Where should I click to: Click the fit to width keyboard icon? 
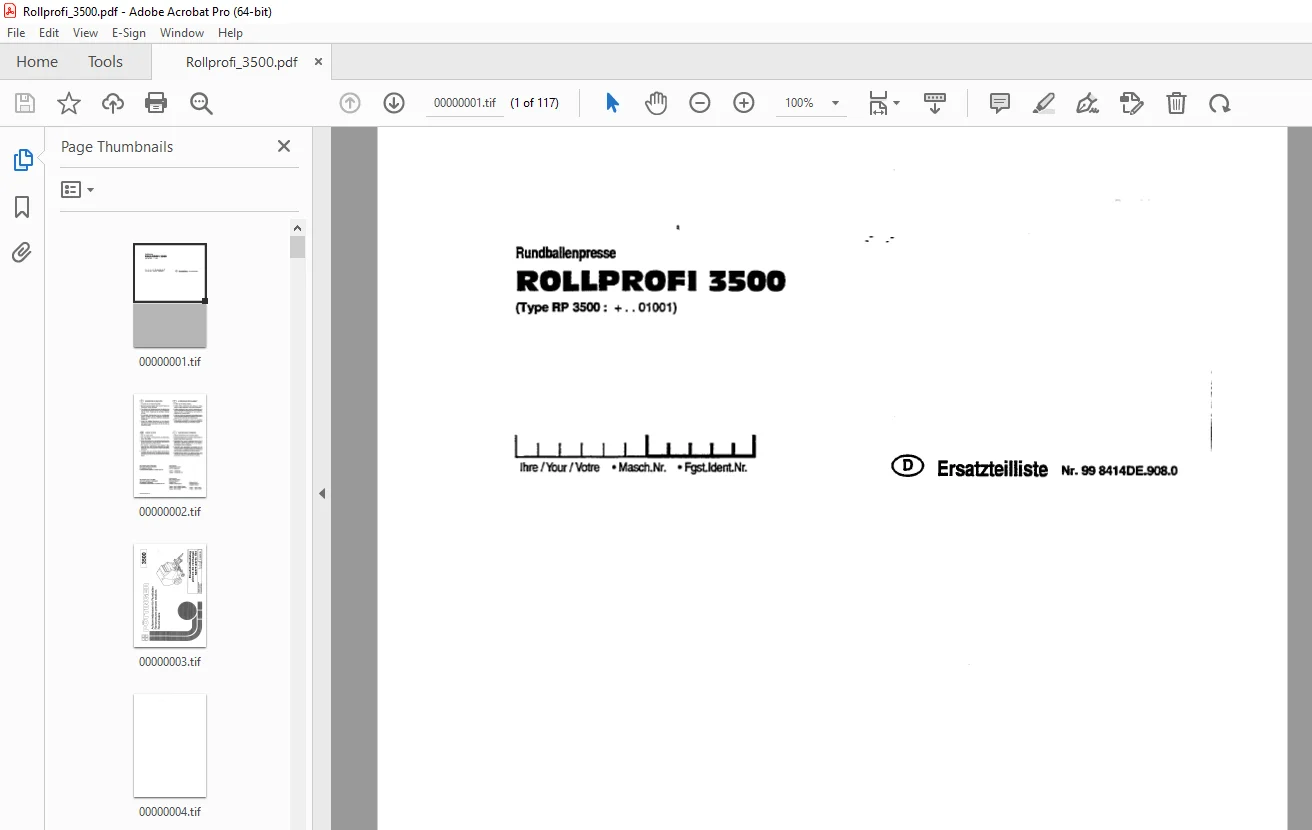coord(935,103)
